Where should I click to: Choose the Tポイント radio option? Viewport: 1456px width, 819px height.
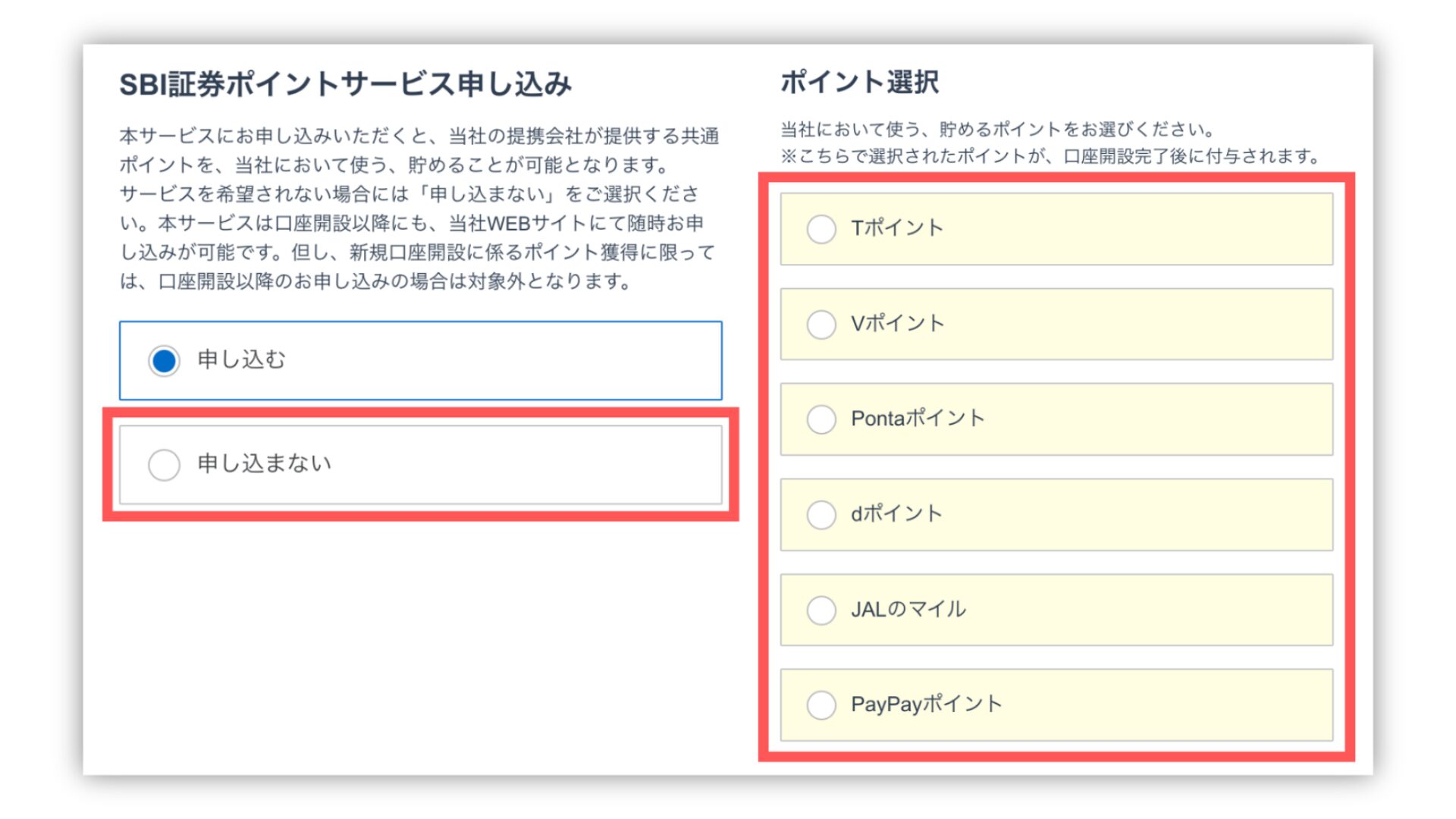pos(821,229)
